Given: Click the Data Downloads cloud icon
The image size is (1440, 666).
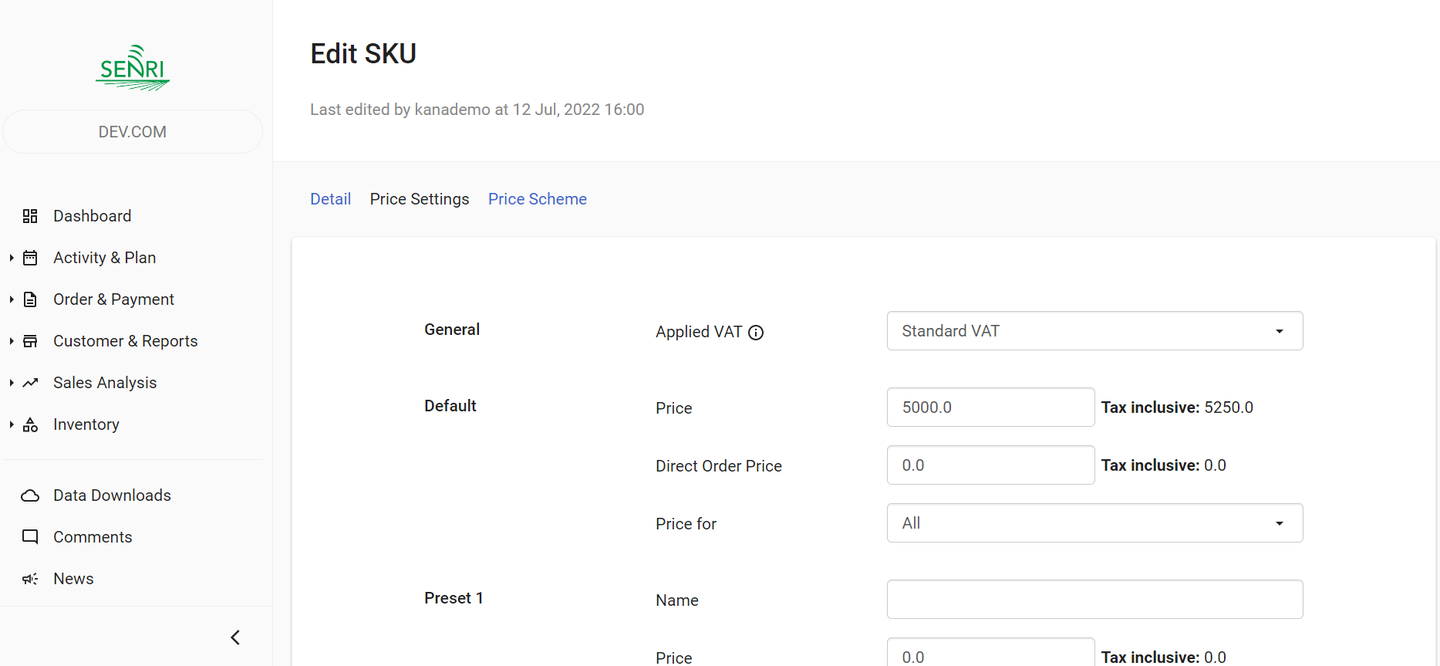Looking at the screenshot, I should click(30, 496).
